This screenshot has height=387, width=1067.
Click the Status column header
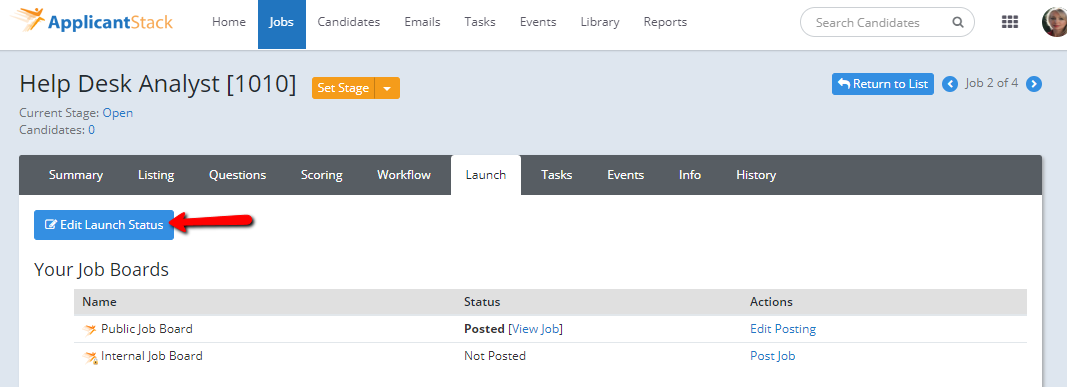tap(482, 302)
